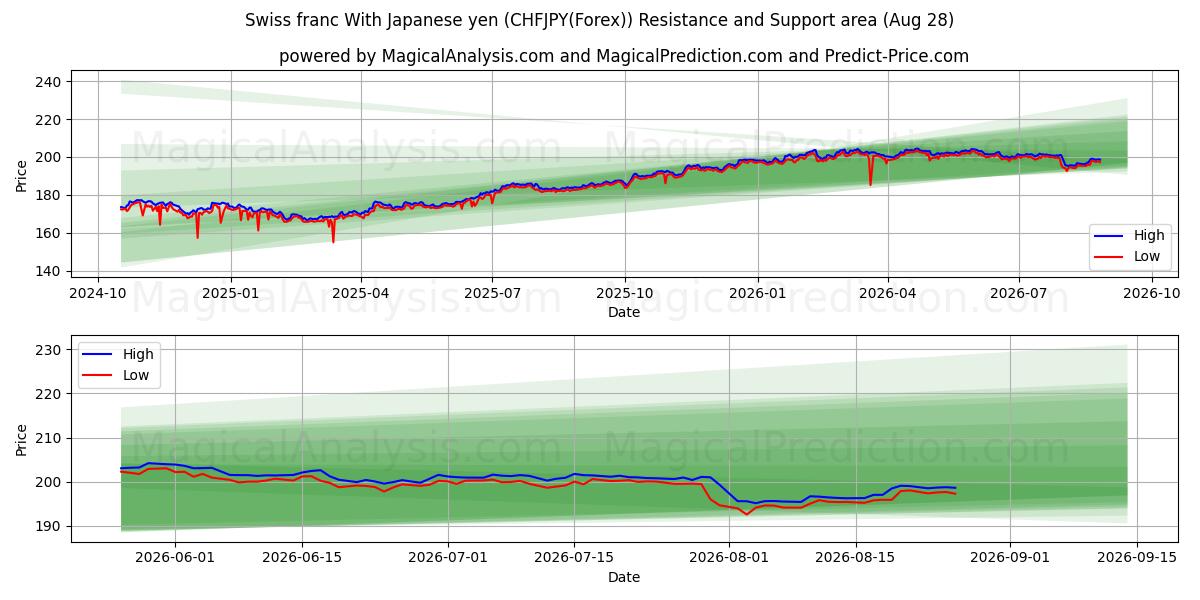Click the 210 price tick on bottom chart

coord(50,438)
